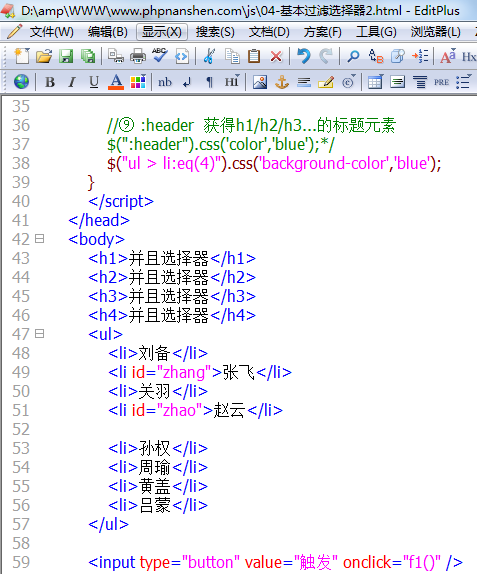Open the 文件(W) menu
The image size is (477, 574).
click(52, 32)
